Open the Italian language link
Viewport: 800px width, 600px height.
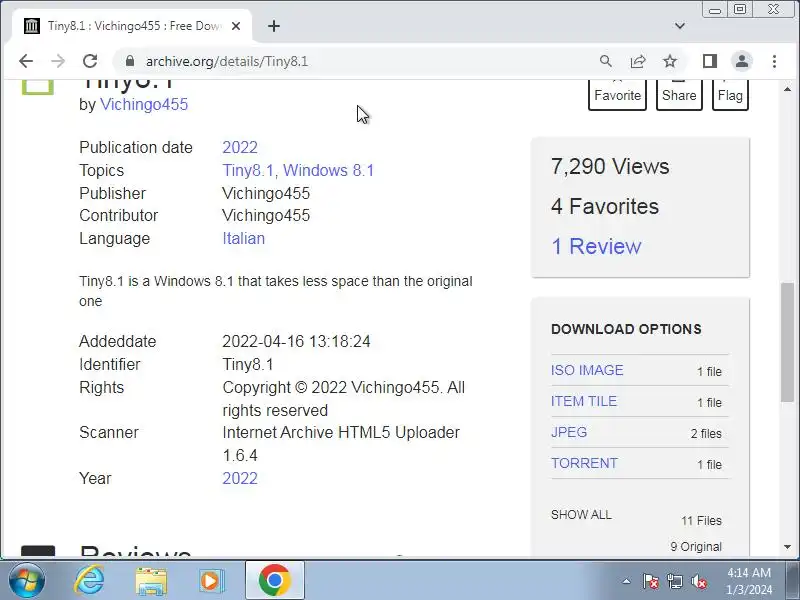point(243,238)
